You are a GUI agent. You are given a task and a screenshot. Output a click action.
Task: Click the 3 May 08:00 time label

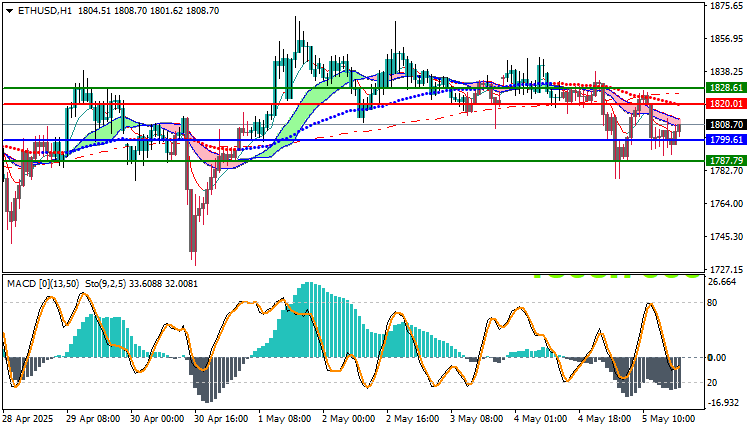pos(477,419)
